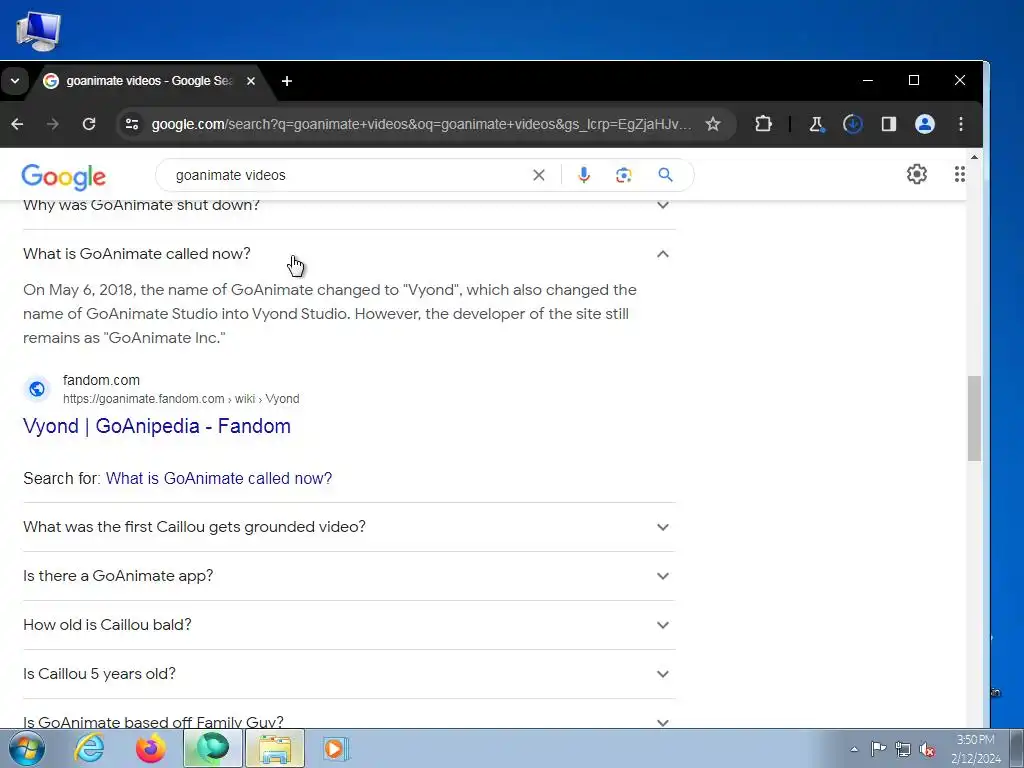Click the fandom globe favicon
This screenshot has height=768, width=1024.
click(37, 389)
